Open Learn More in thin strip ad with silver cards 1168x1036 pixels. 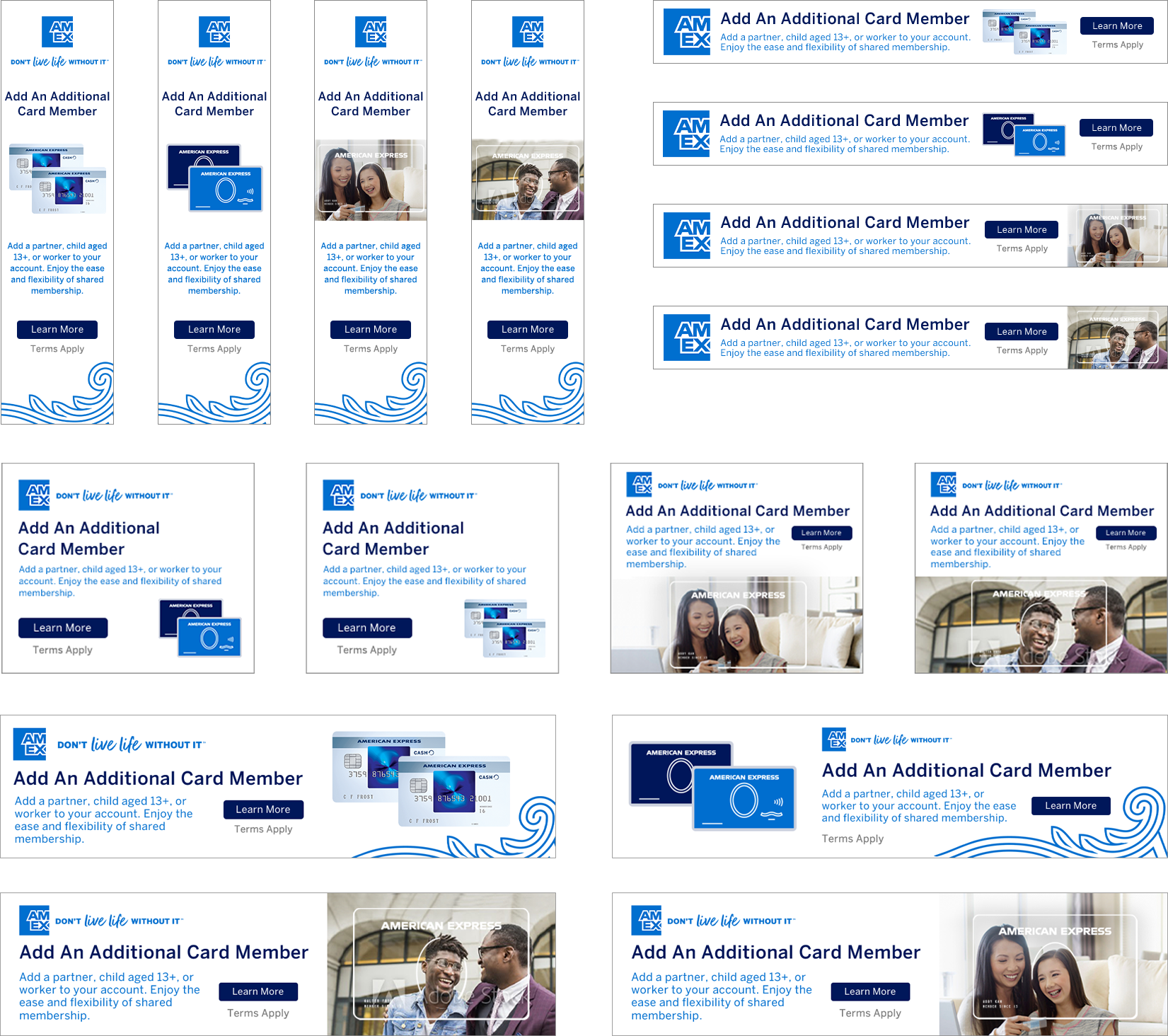(x=1117, y=26)
